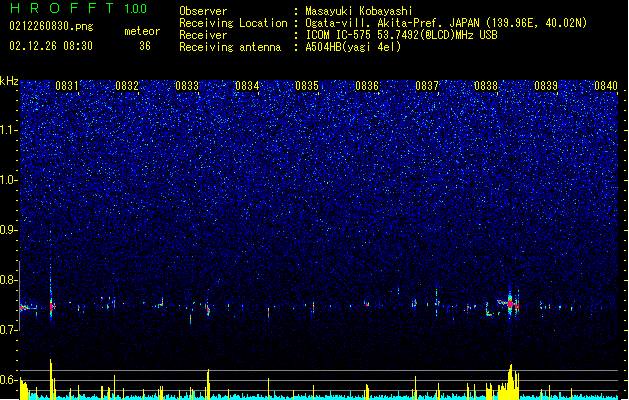Click the receiver text ICOM IC-575
Image resolution: width=629 pixels, height=400 pixels.
tap(401, 35)
